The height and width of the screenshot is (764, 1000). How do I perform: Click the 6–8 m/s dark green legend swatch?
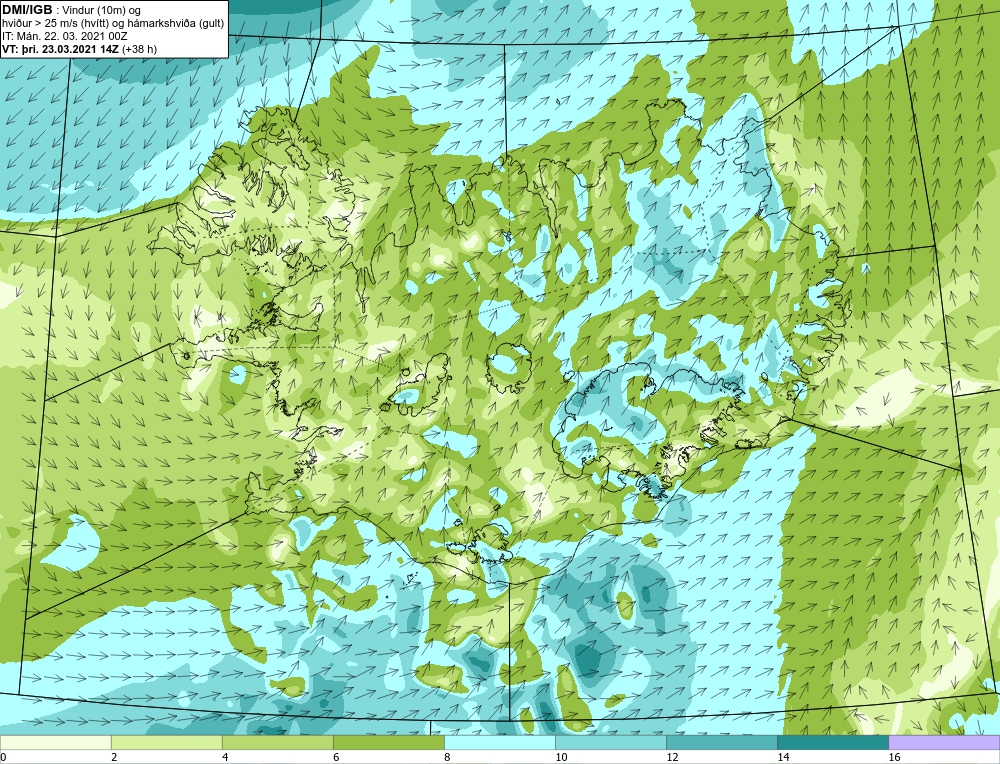click(x=388, y=742)
